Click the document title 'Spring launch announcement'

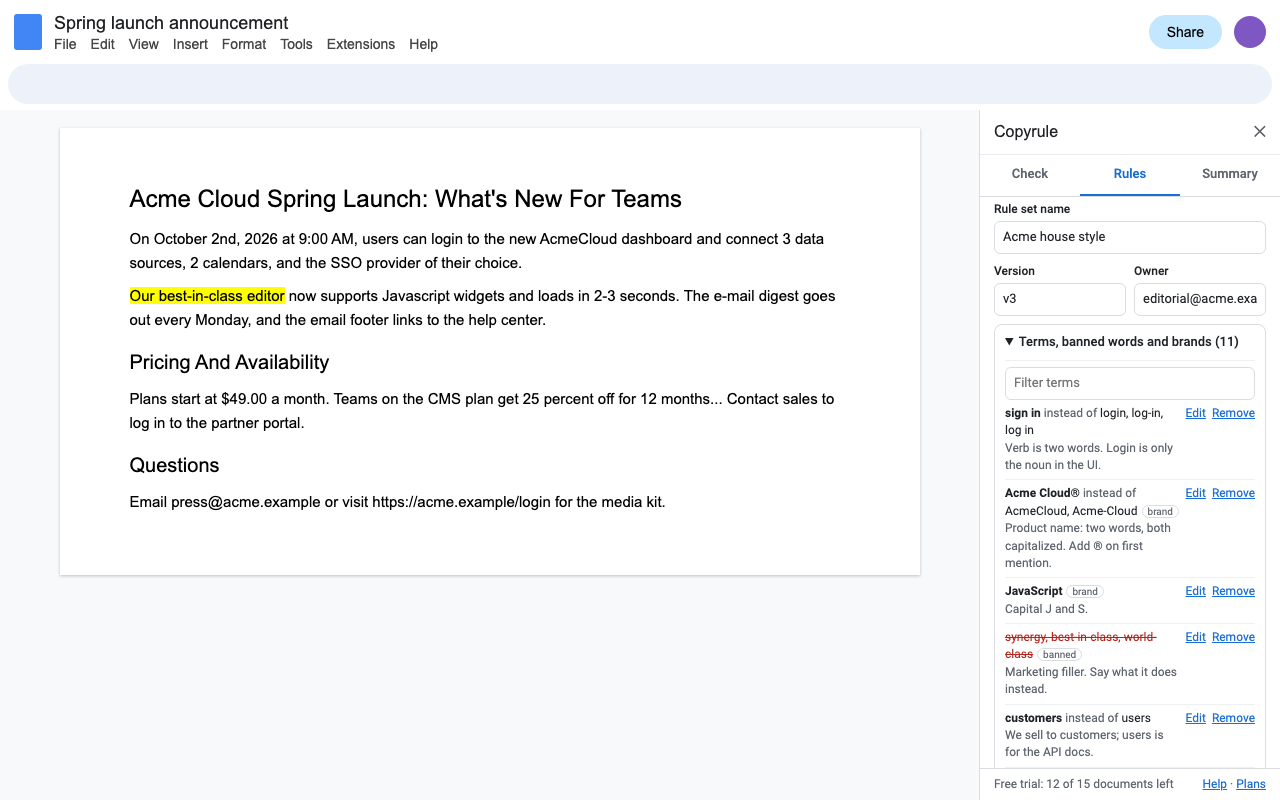171,23
